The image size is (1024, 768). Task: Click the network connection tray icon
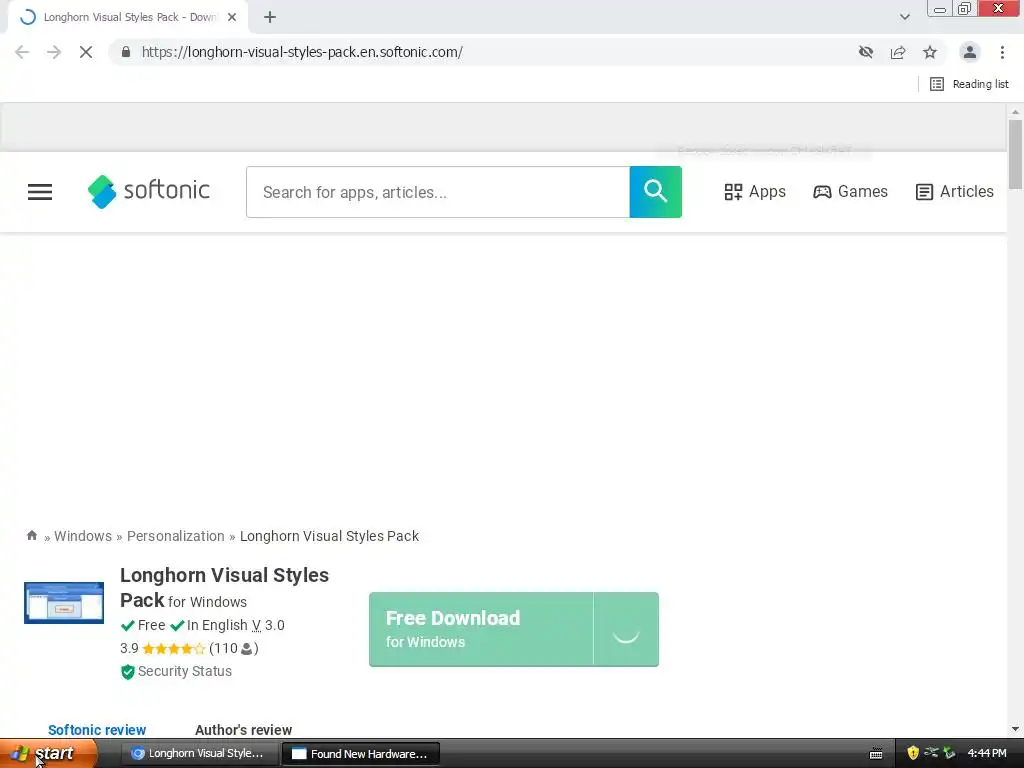tap(931, 753)
